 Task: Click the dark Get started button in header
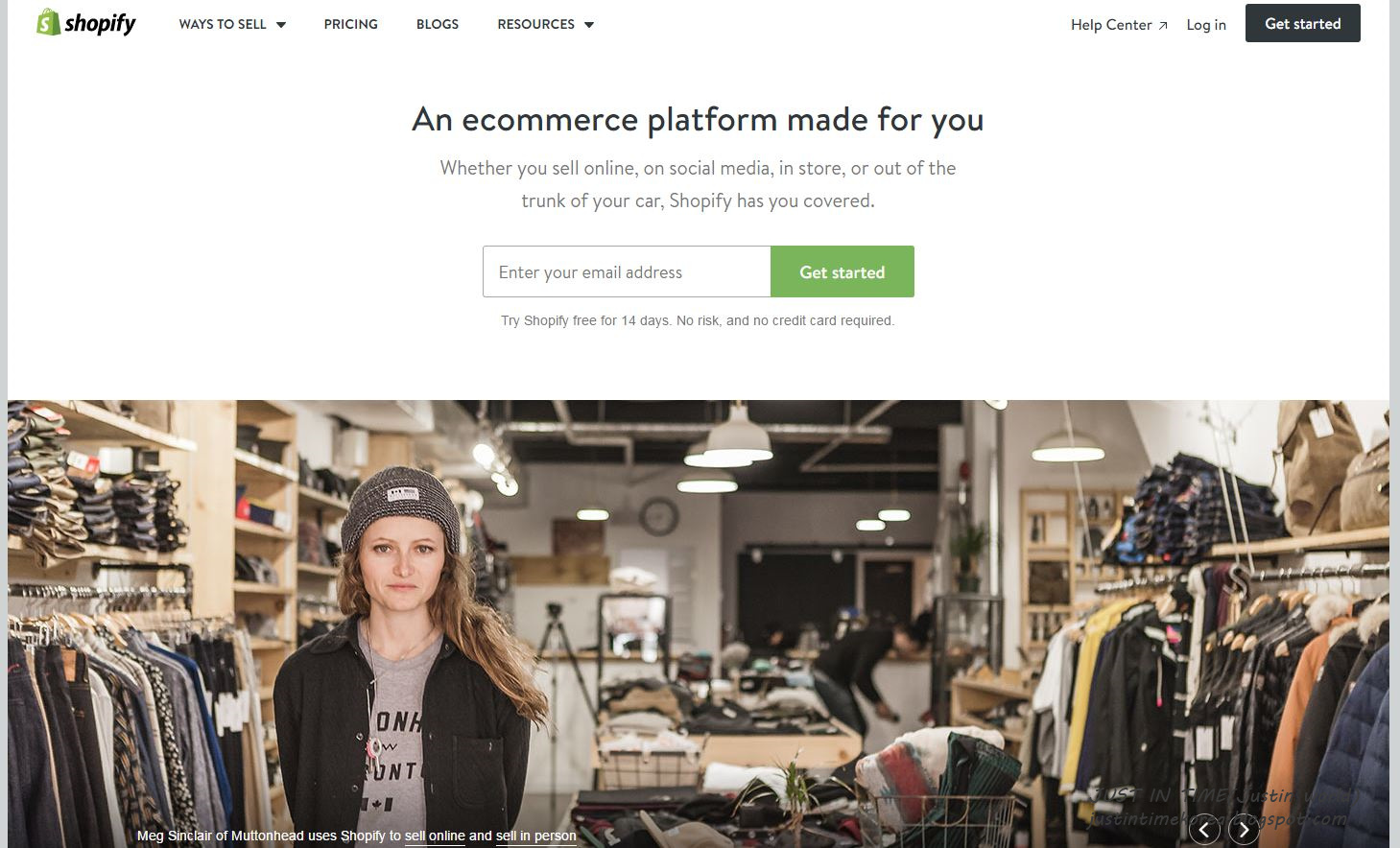1302,23
